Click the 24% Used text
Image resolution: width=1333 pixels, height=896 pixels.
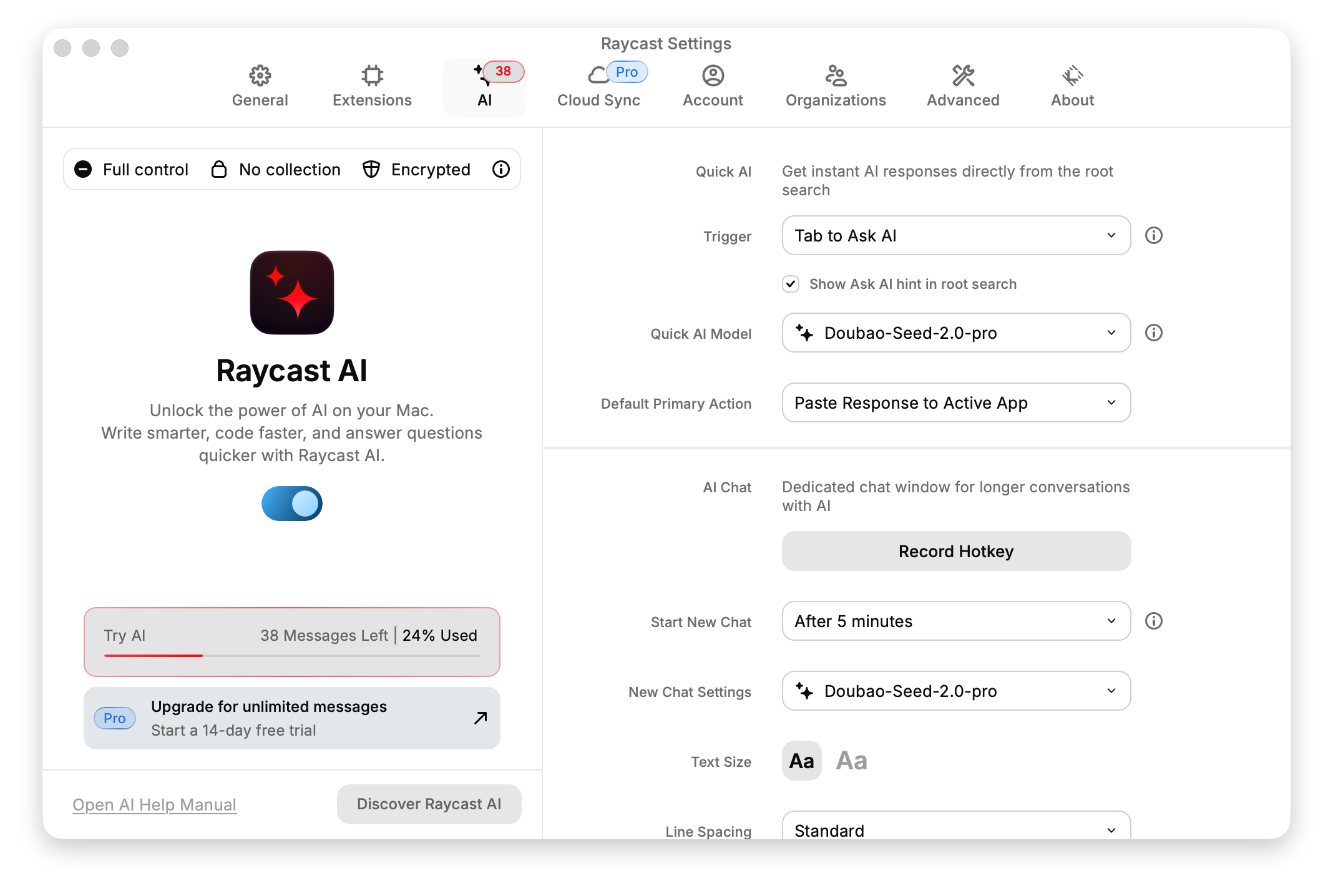(x=440, y=635)
